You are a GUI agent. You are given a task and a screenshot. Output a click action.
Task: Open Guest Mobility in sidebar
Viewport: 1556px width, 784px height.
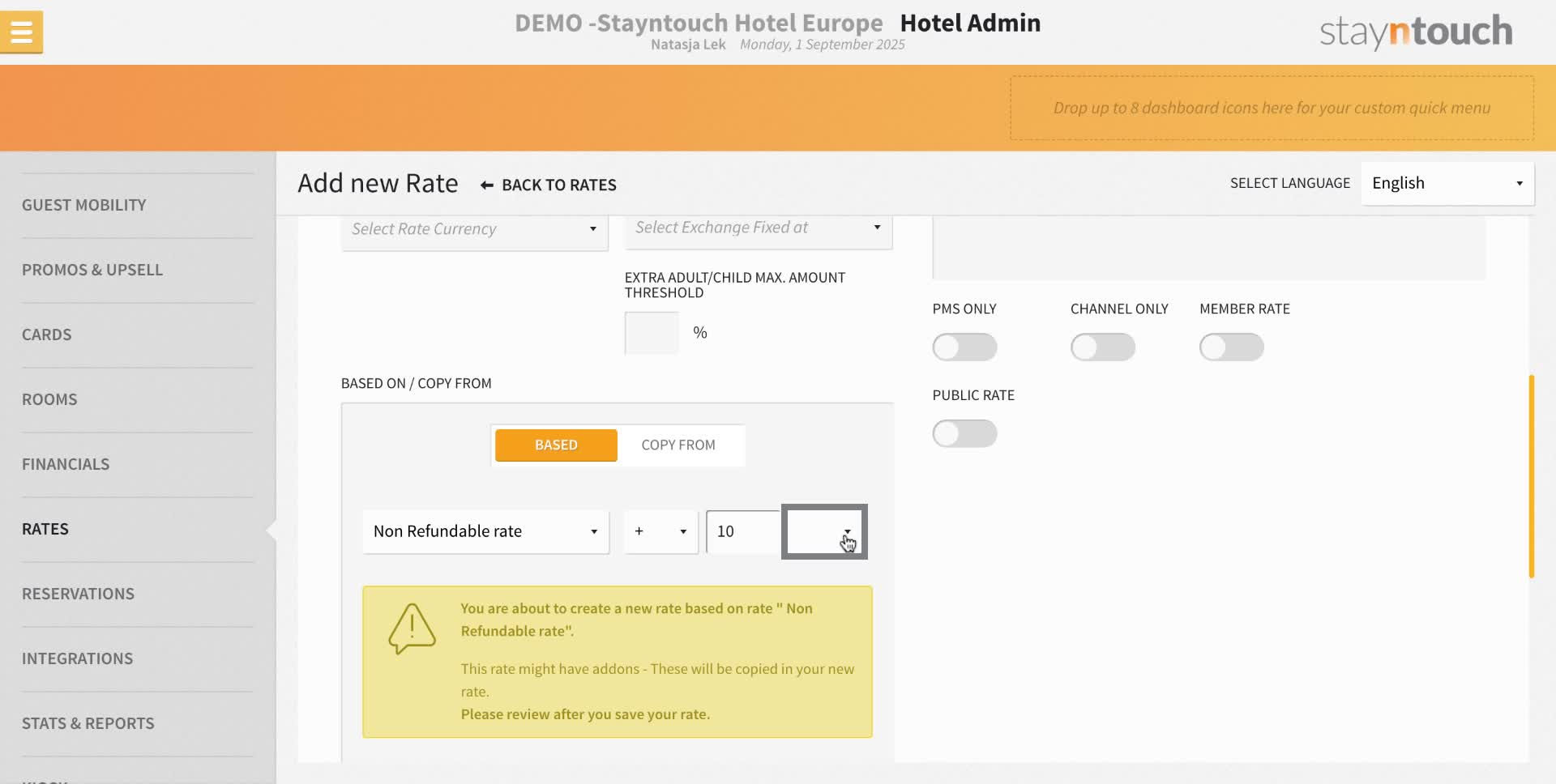[x=84, y=206]
